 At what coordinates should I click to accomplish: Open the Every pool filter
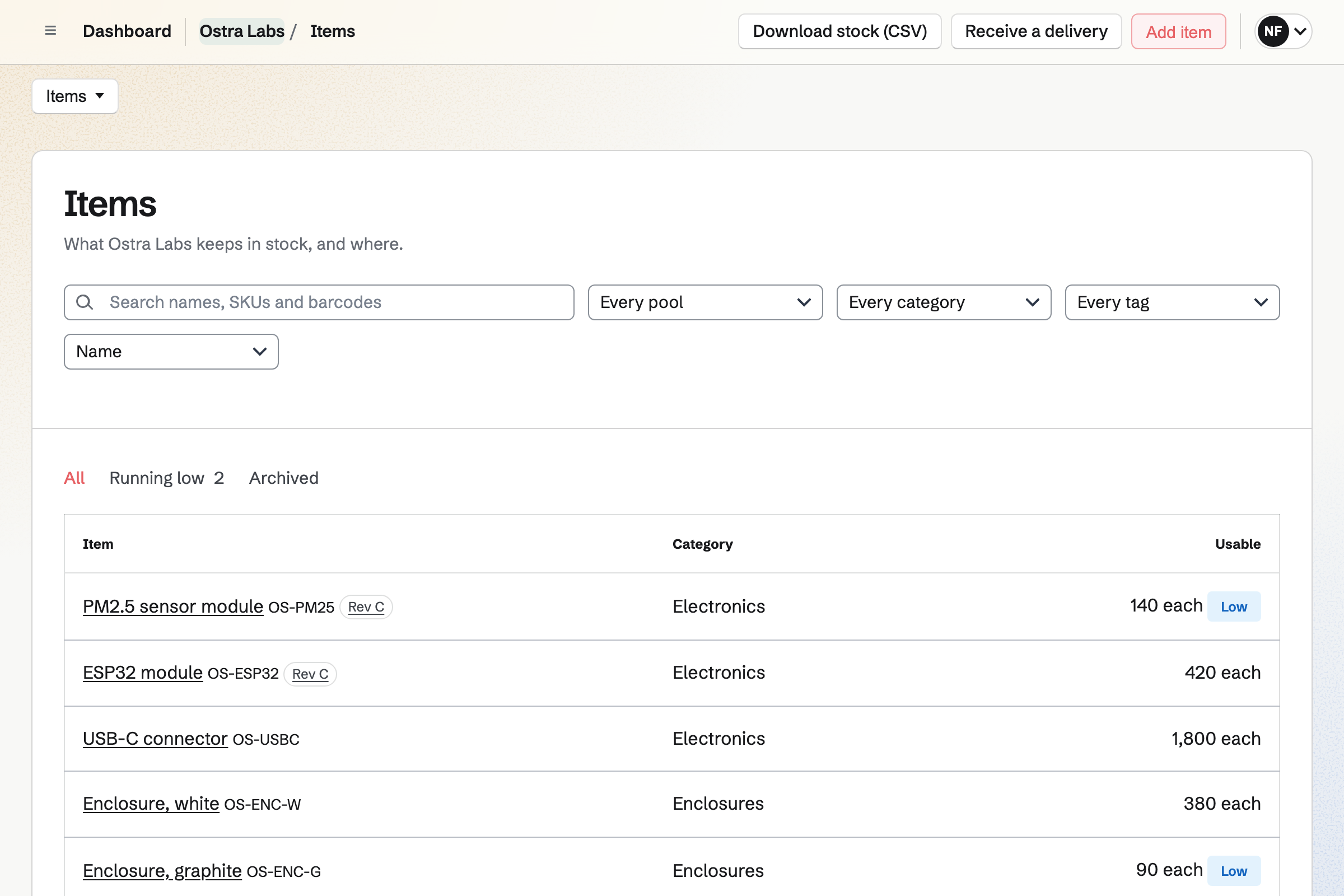705,302
